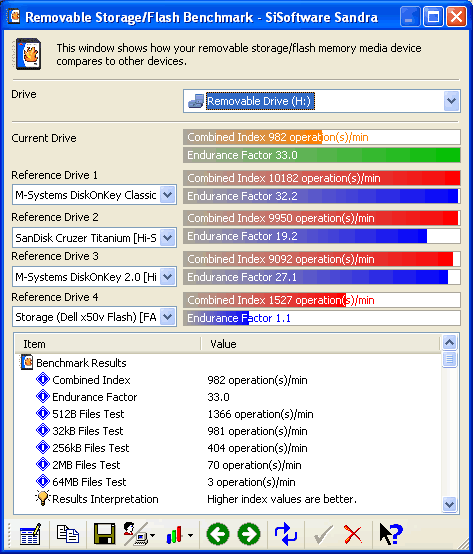Click the Item column header
The image size is (473, 554).
coord(108,344)
